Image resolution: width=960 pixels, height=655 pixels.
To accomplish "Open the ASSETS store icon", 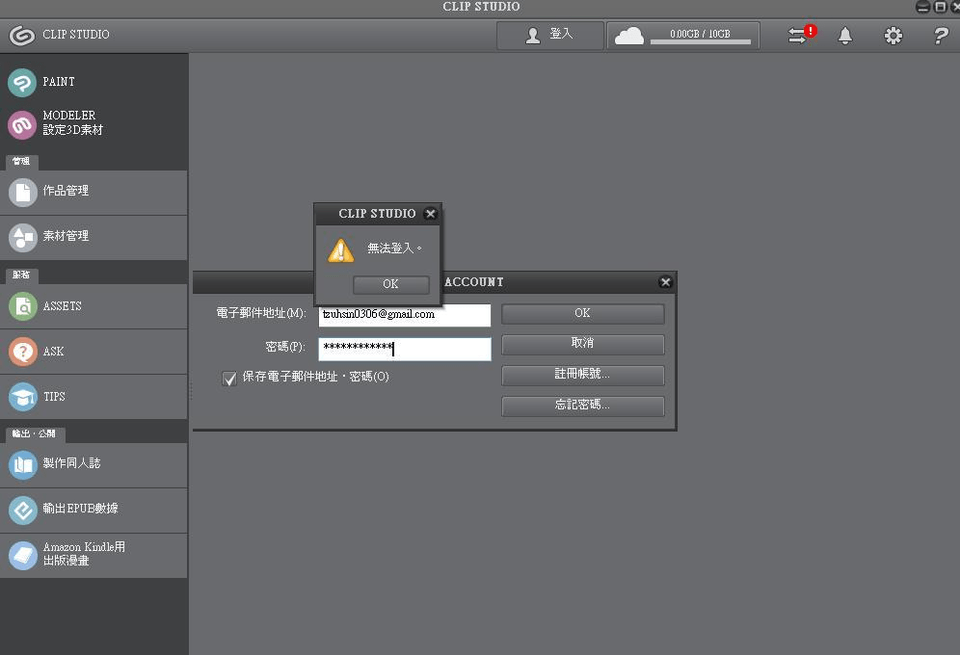I will (23, 306).
